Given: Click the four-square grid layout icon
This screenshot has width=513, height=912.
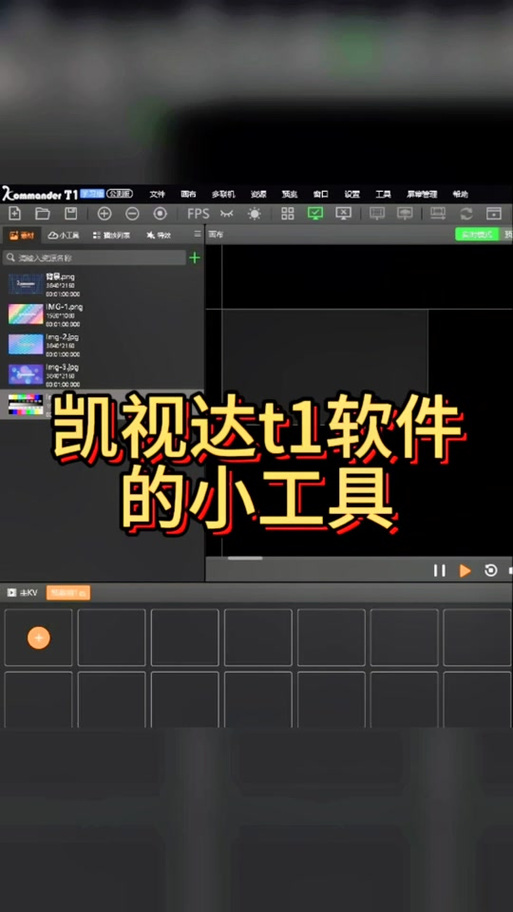Looking at the screenshot, I should pos(287,213).
